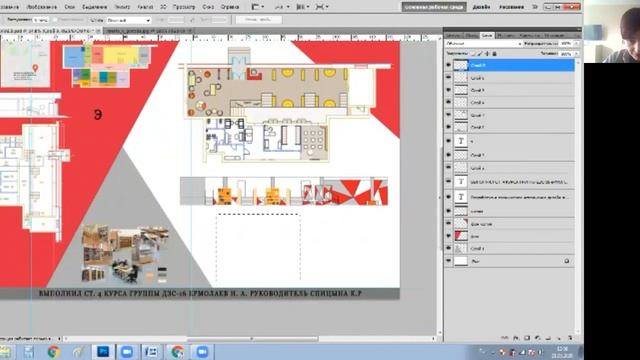640x360 pixels.
Task: Open the status bar info arrow menu
Action: [60, 339]
